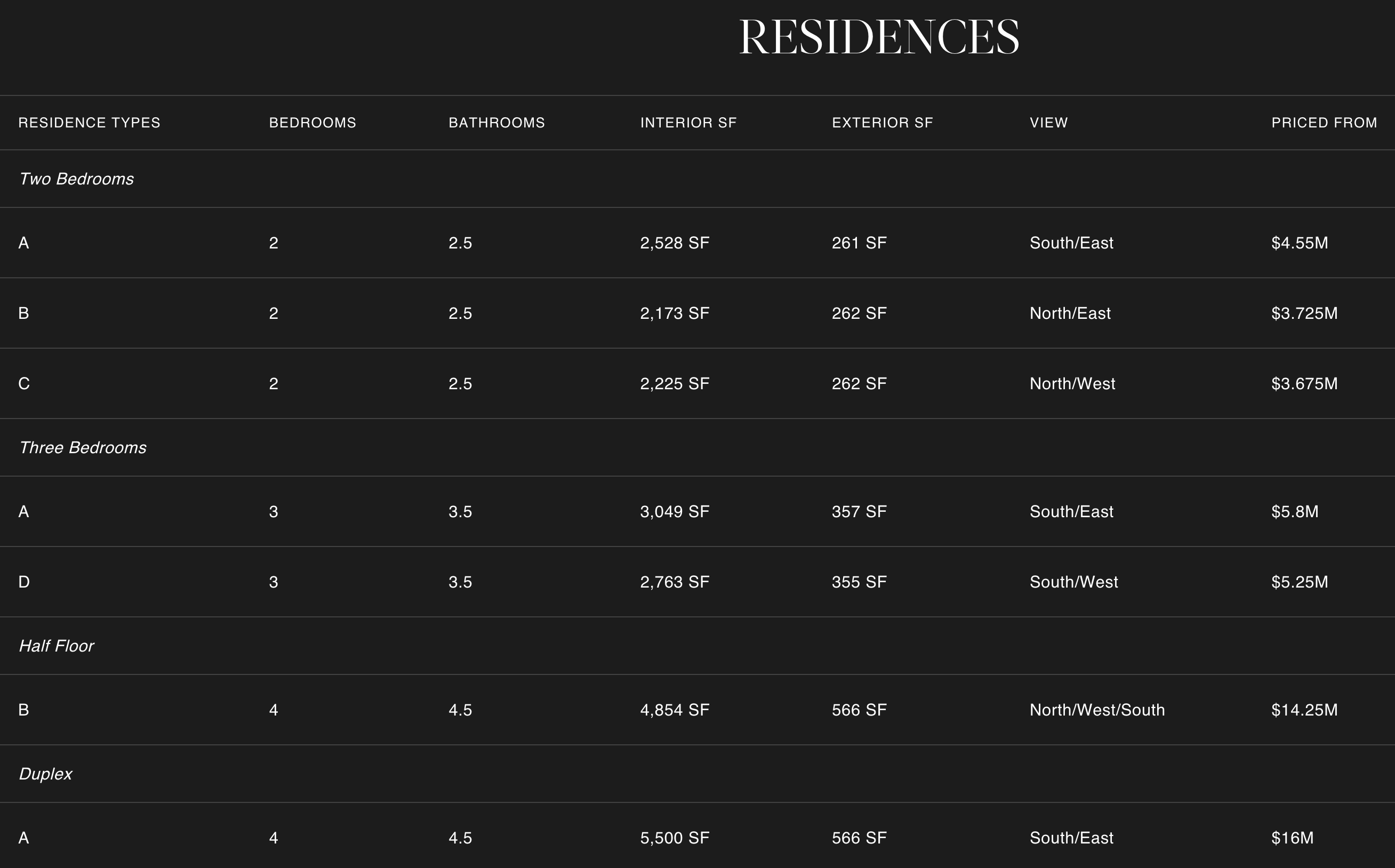Select the Duplex section row
This screenshot has height=868, width=1395.
click(x=45, y=774)
